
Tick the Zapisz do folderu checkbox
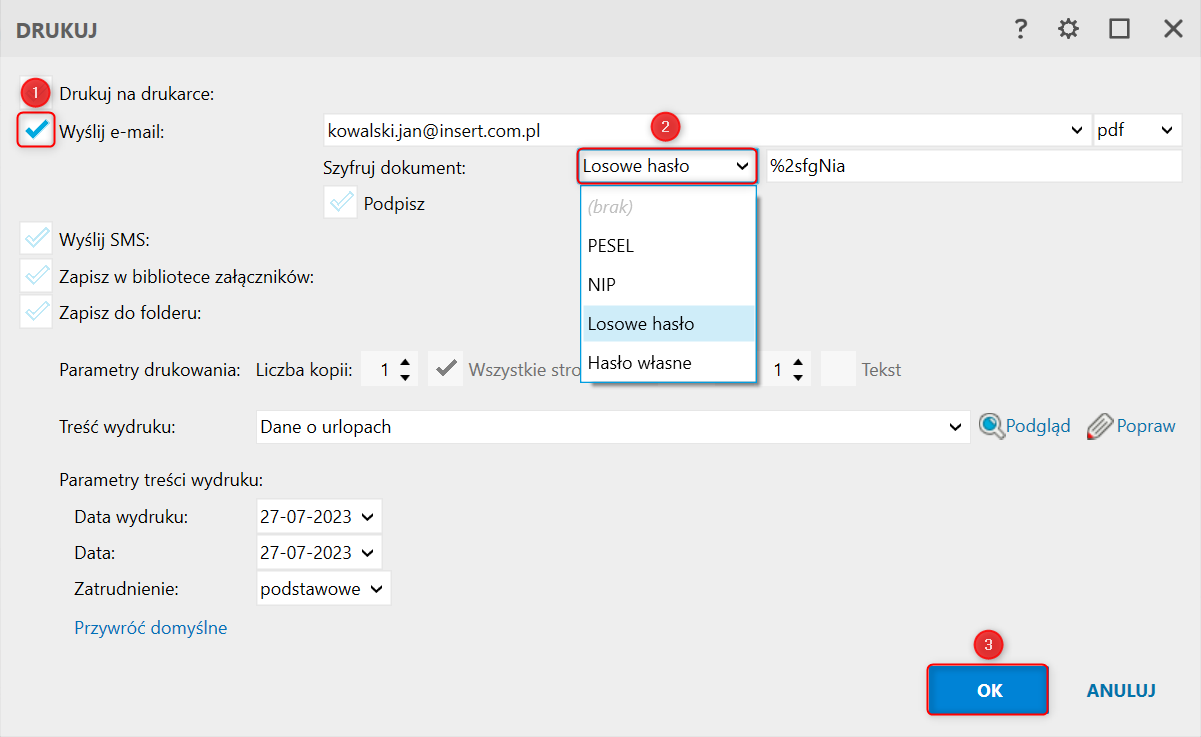pos(37,312)
